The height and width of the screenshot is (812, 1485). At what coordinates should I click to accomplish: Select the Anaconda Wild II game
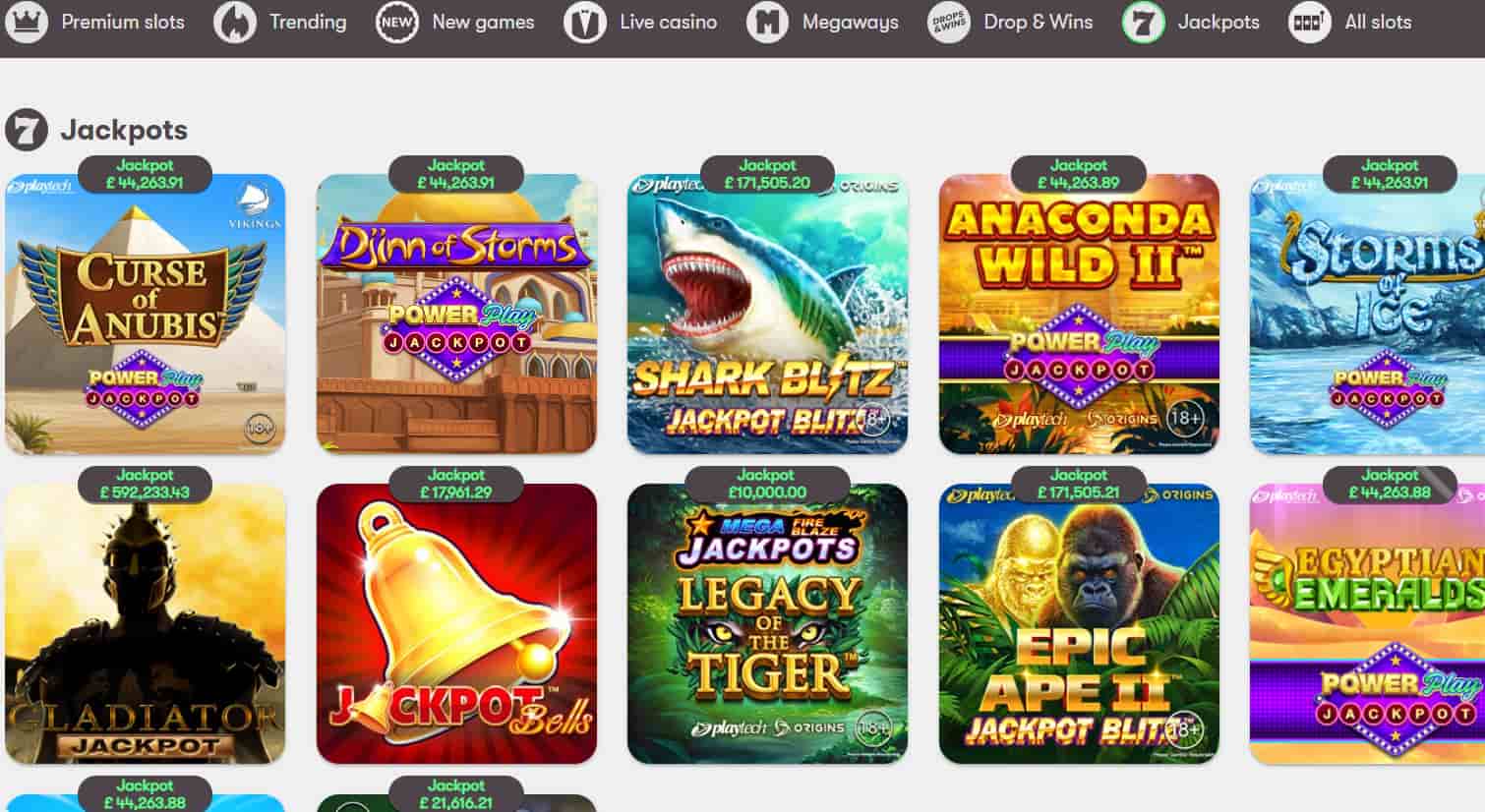[x=1079, y=314]
